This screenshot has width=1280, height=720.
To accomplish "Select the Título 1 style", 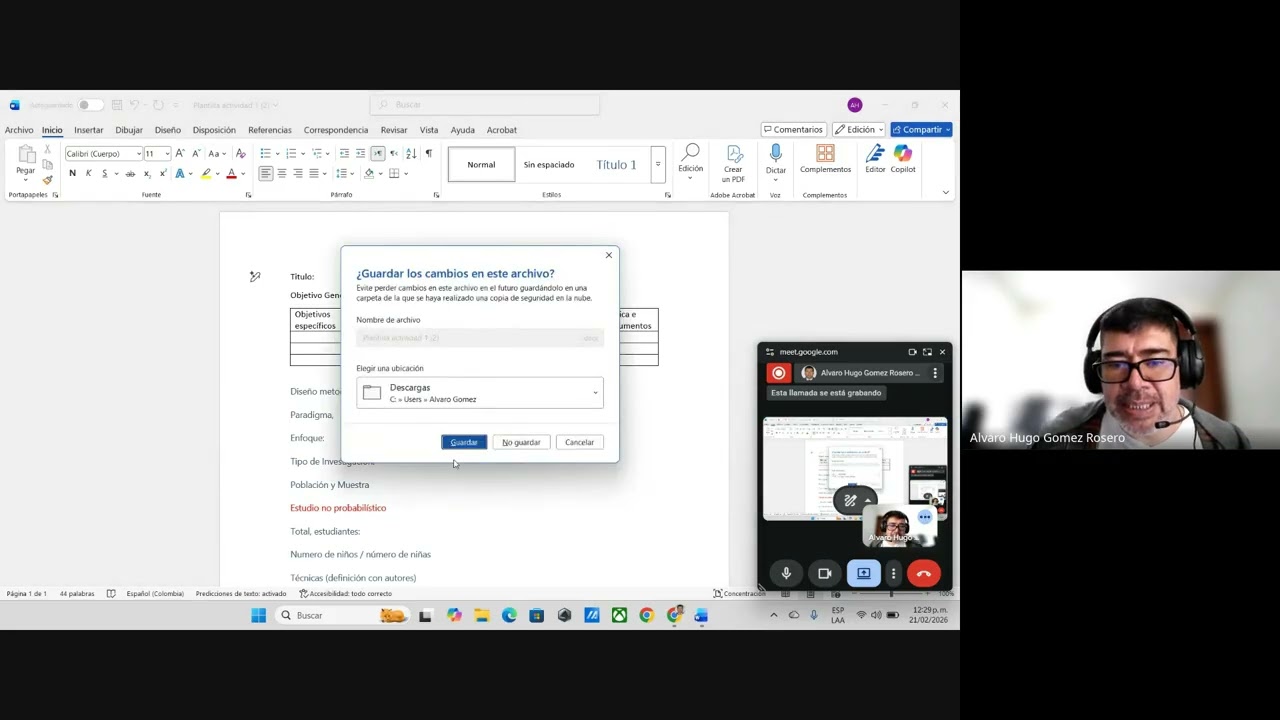I will coord(616,165).
